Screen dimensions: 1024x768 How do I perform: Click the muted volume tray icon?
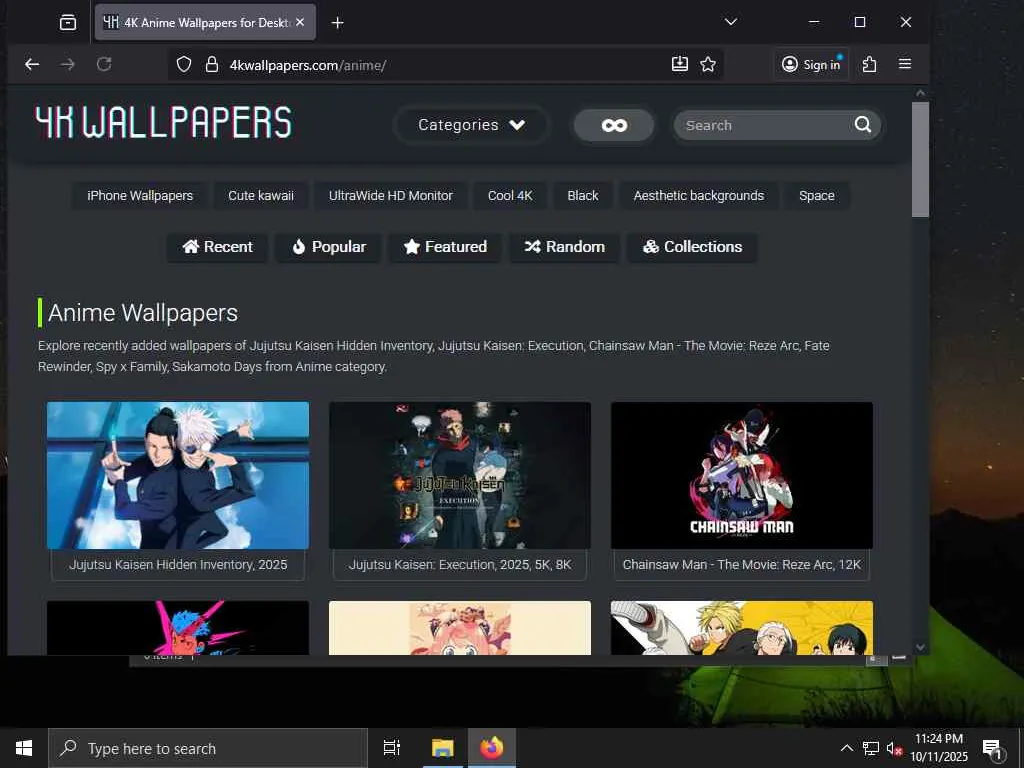pyautogui.click(x=894, y=748)
